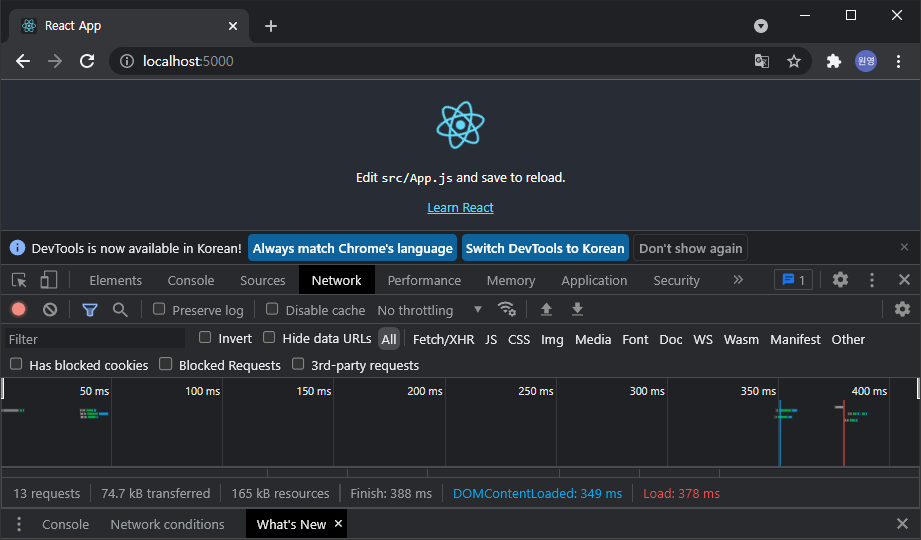Grab the left overview timeline handle
The image size is (921, 540).
click(x=3, y=388)
